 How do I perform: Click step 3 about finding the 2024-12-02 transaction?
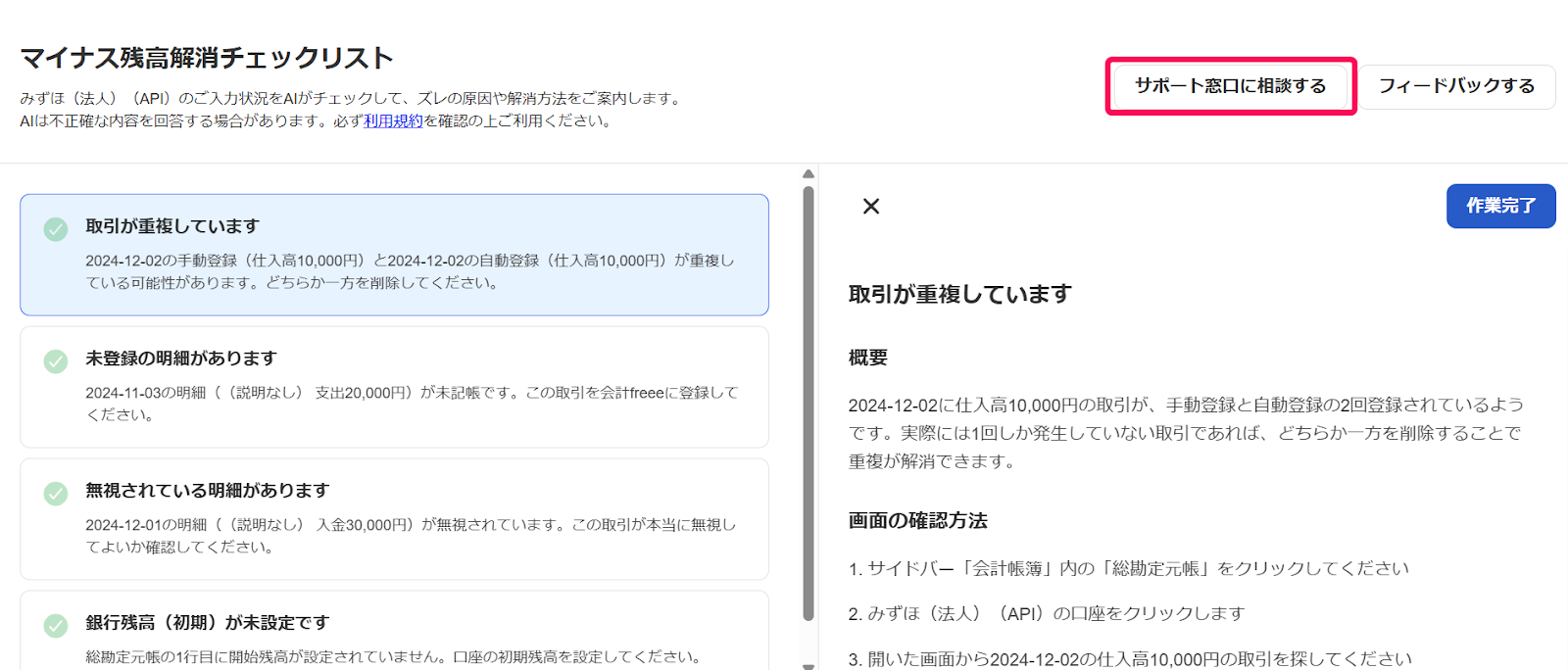[1131, 658]
